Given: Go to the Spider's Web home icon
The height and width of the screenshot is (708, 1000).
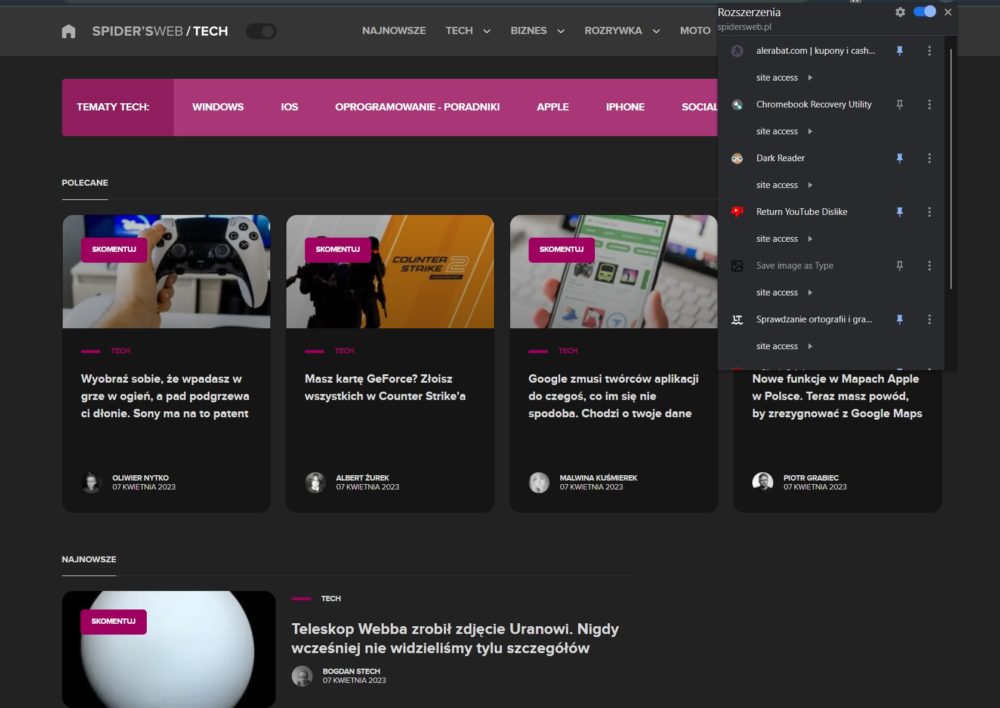Looking at the screenshot, I should pos(68,31).
